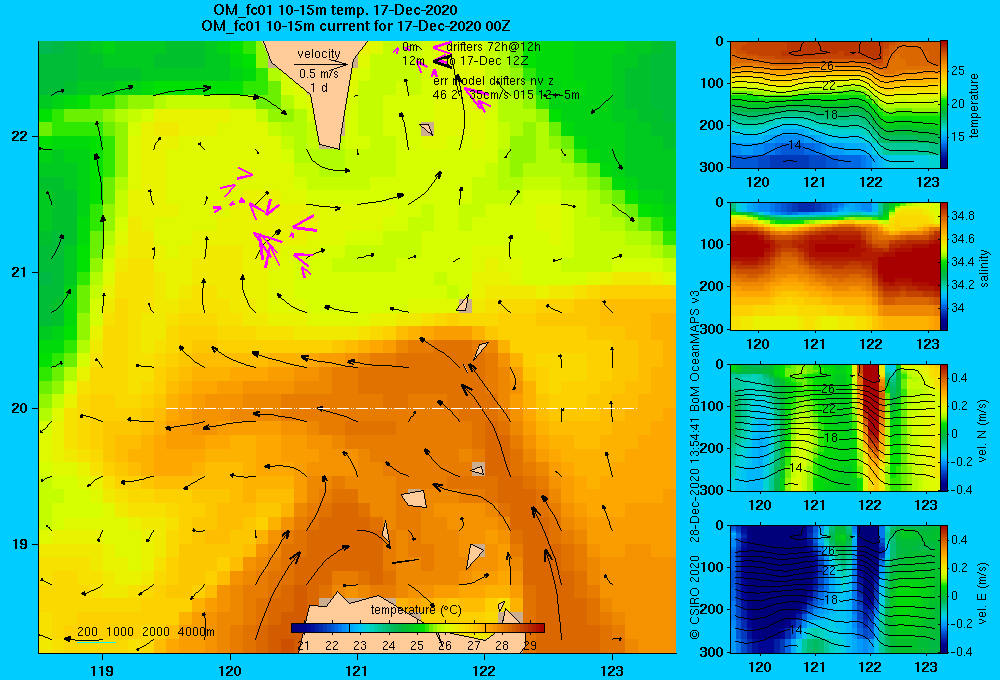Screen dimensions: 1000x680
Task: Select the subtitle 'OM_fc01 10-15m current for 17-Dec-2020 00Z'
Action: click(x=355, y=26)
